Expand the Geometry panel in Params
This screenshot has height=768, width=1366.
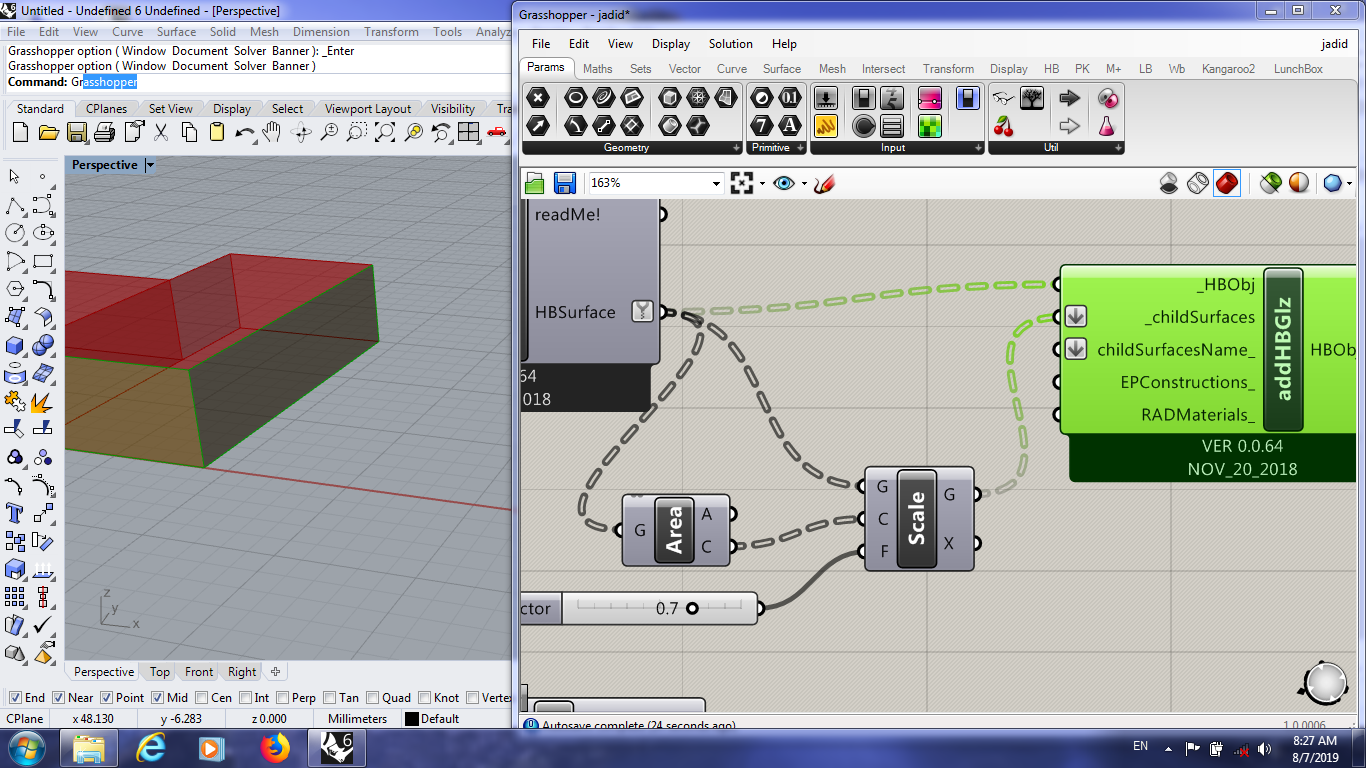pos(735,148)
